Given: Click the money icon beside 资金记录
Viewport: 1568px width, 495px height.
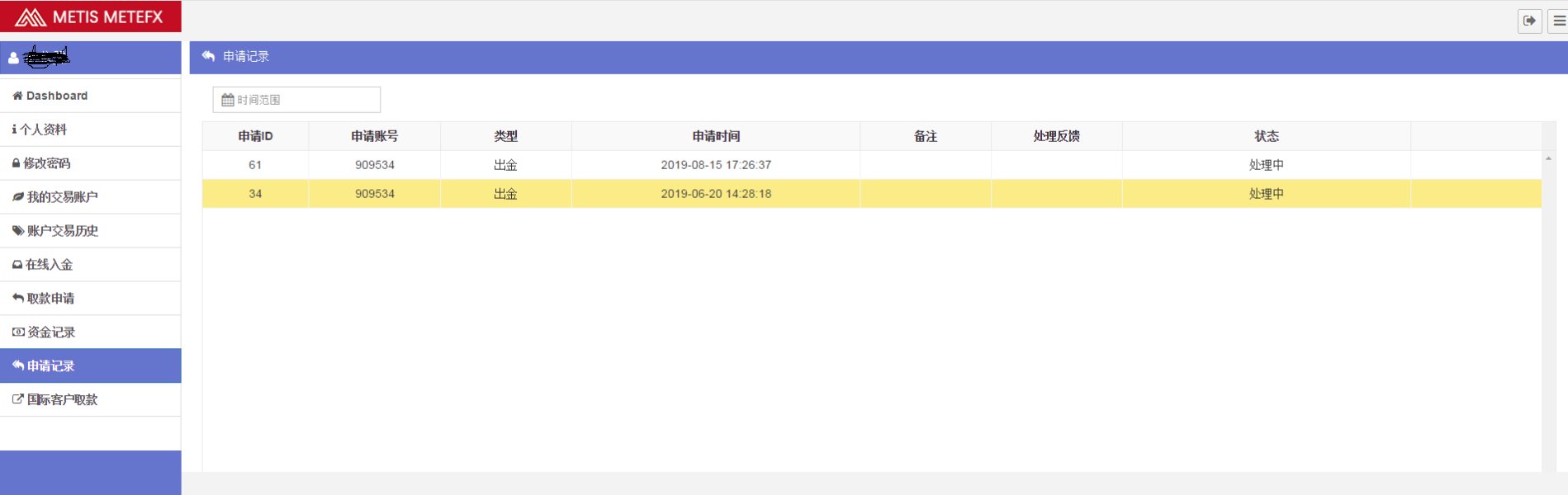Looking at the screenshot, I should coord(18,332).
